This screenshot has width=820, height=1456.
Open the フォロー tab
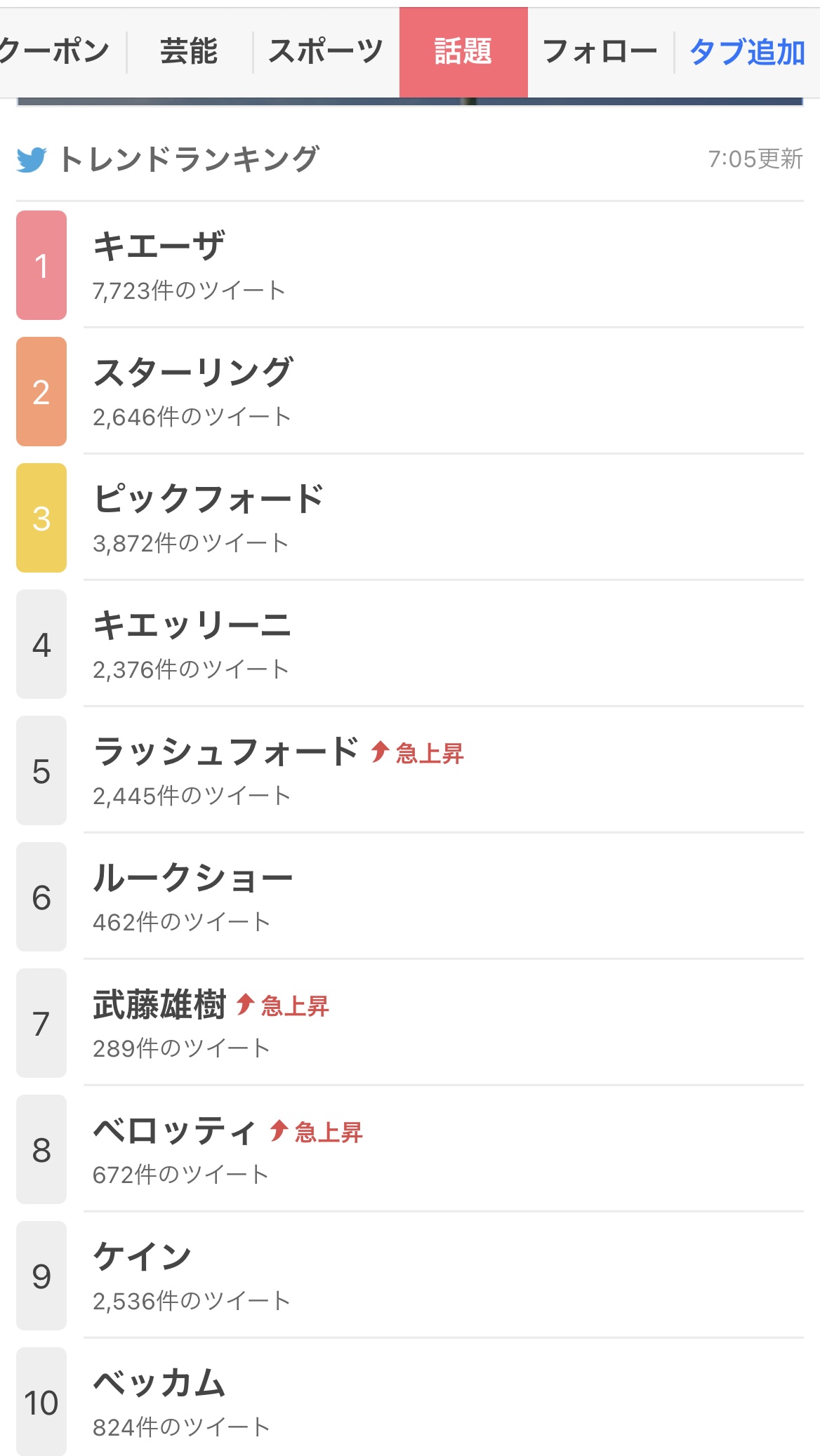pyautogui.click(x=600, y=52)
